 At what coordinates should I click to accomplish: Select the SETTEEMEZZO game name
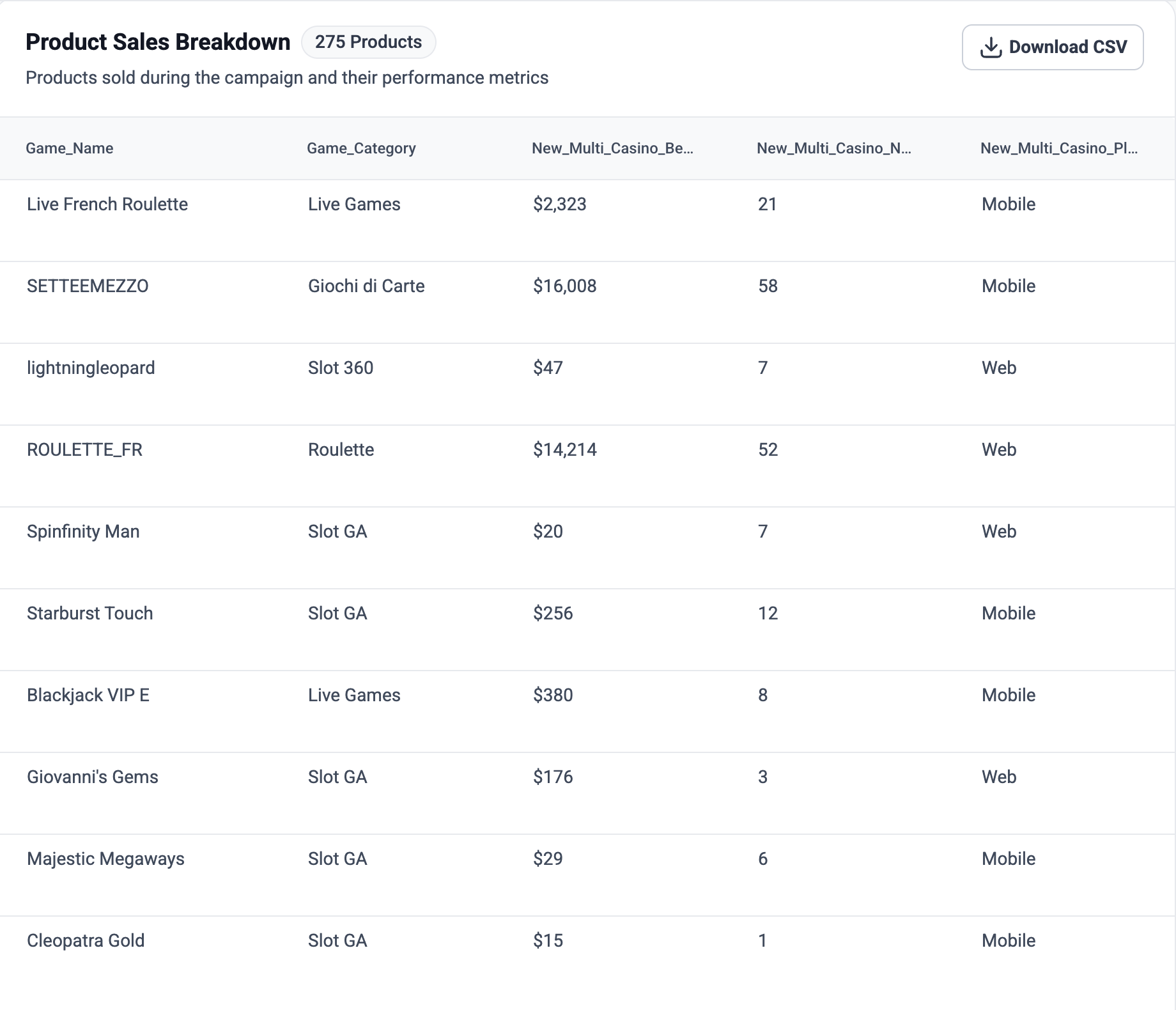click(x=88, y=286)
